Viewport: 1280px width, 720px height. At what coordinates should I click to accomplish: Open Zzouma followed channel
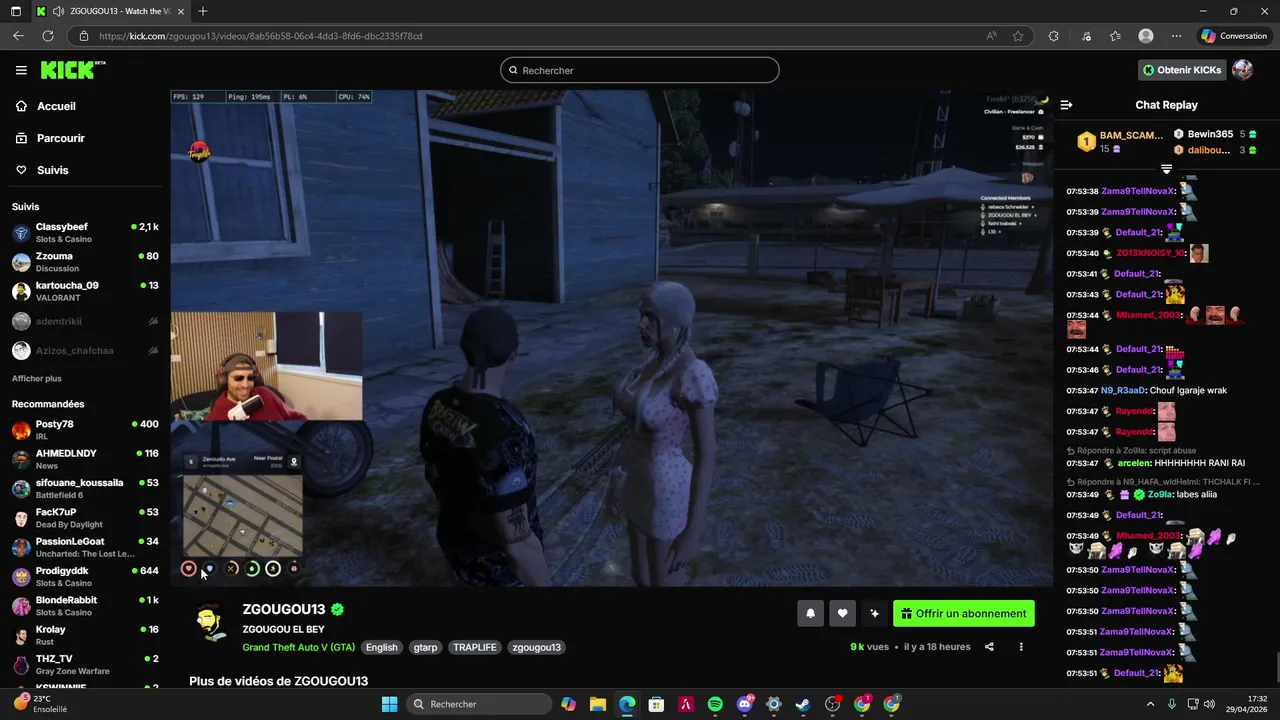[85, 262]
